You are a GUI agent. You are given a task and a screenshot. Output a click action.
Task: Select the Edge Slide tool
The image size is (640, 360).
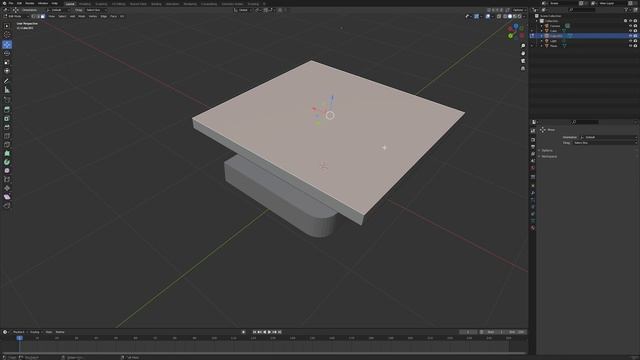coord(7,180)
